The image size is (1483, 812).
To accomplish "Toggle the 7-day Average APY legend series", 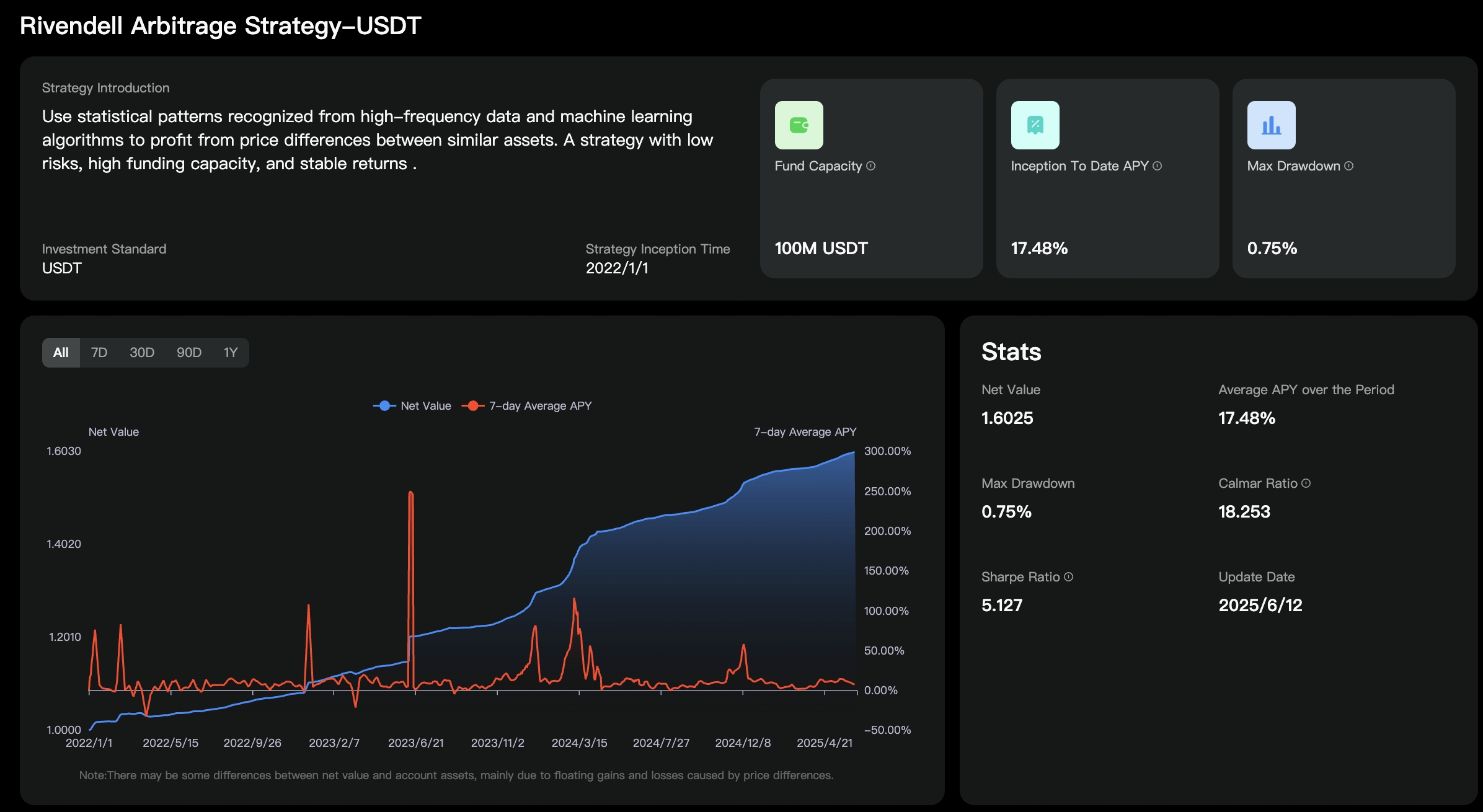I will [527, 405].
